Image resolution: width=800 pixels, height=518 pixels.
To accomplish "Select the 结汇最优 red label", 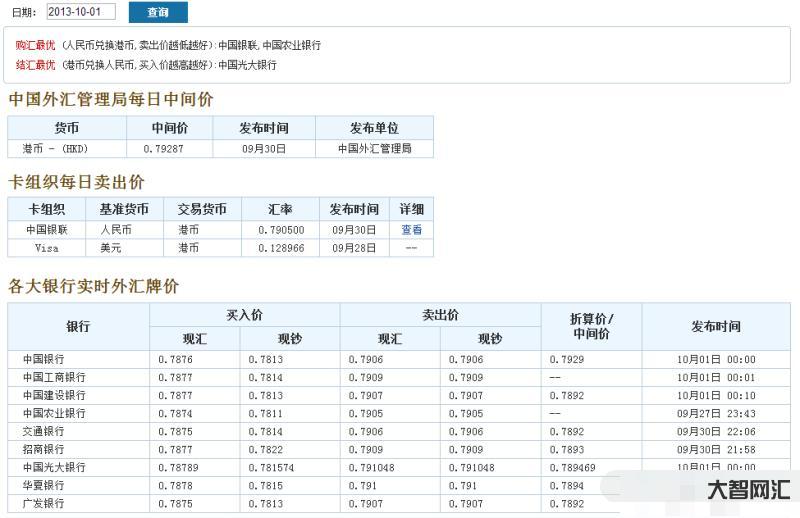I will pyautogui.click(x=35, y=65).
